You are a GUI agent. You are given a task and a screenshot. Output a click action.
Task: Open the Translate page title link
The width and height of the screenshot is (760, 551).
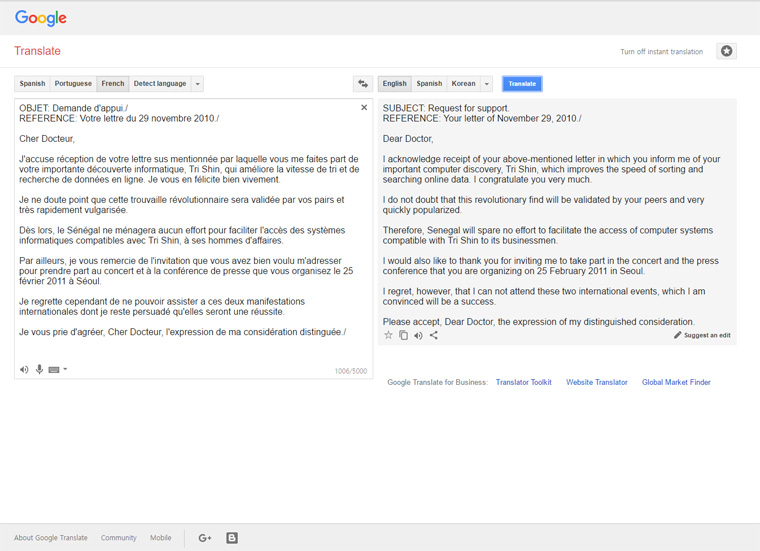(37, 51)
